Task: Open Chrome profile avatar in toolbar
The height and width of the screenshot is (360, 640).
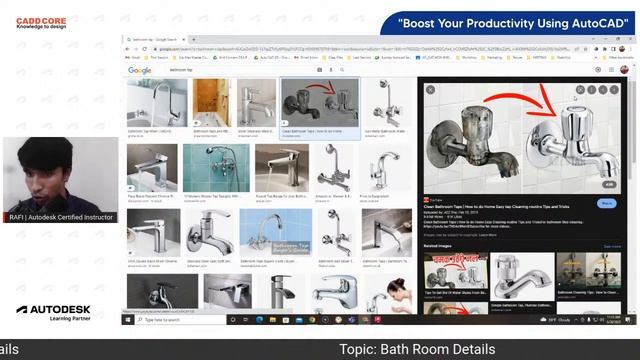Action: click(622, 49)
